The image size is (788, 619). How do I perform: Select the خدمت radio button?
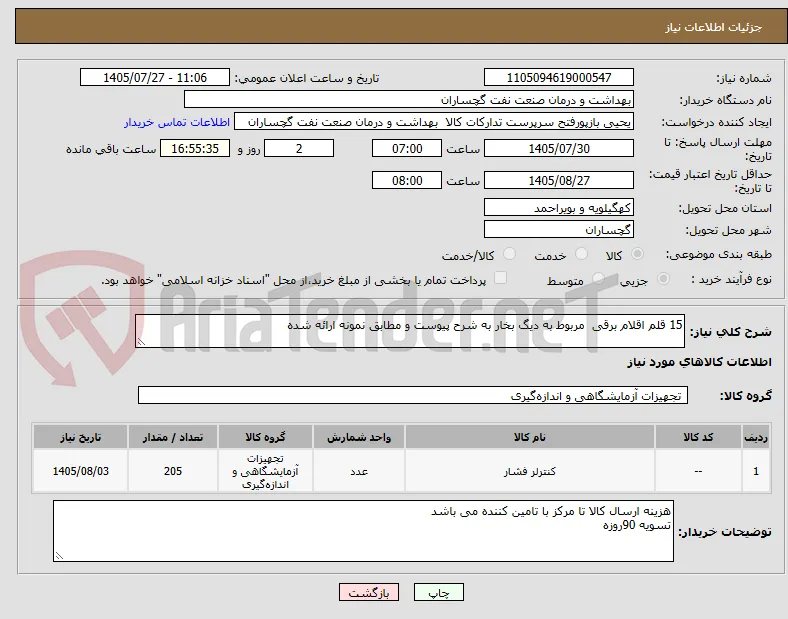(581, 254)
